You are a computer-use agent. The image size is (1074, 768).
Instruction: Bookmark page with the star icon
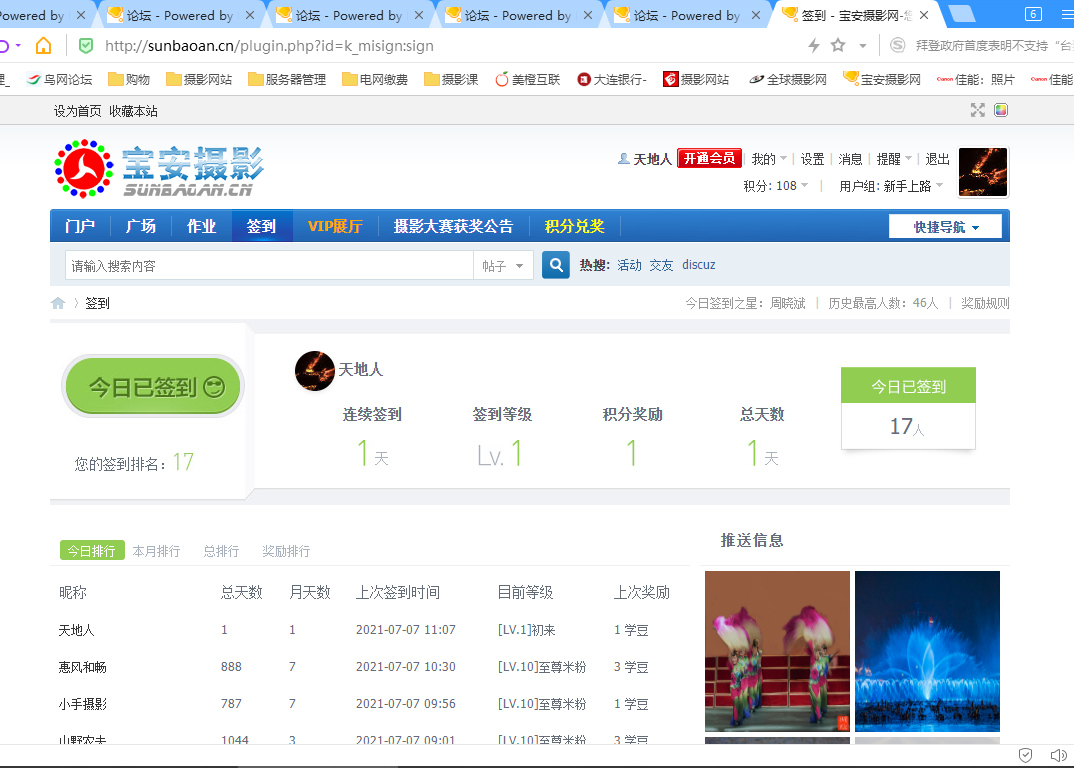(x=838, y=45)
